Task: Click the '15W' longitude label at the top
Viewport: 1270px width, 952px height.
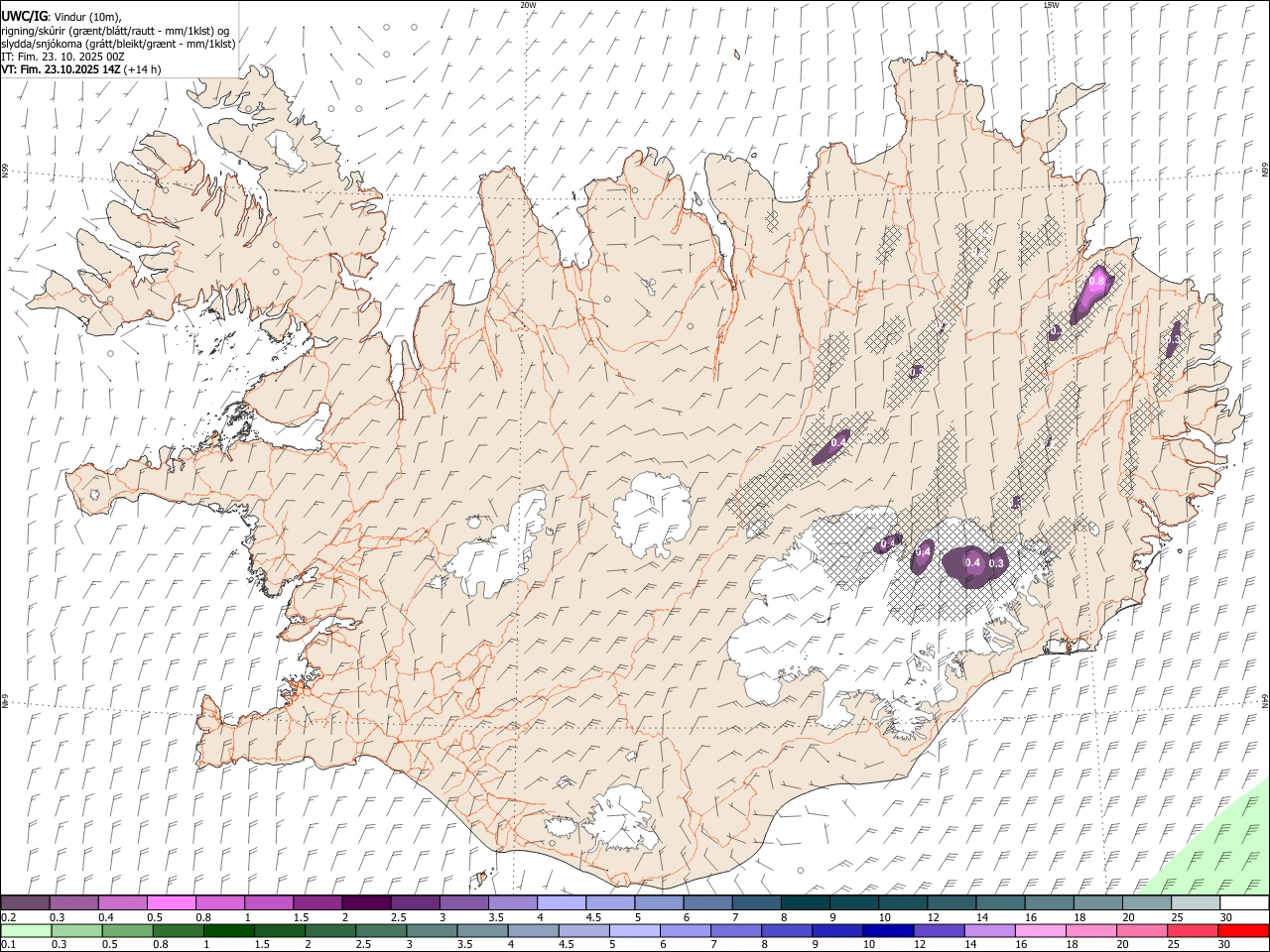Action: [x=1051, y=5]
